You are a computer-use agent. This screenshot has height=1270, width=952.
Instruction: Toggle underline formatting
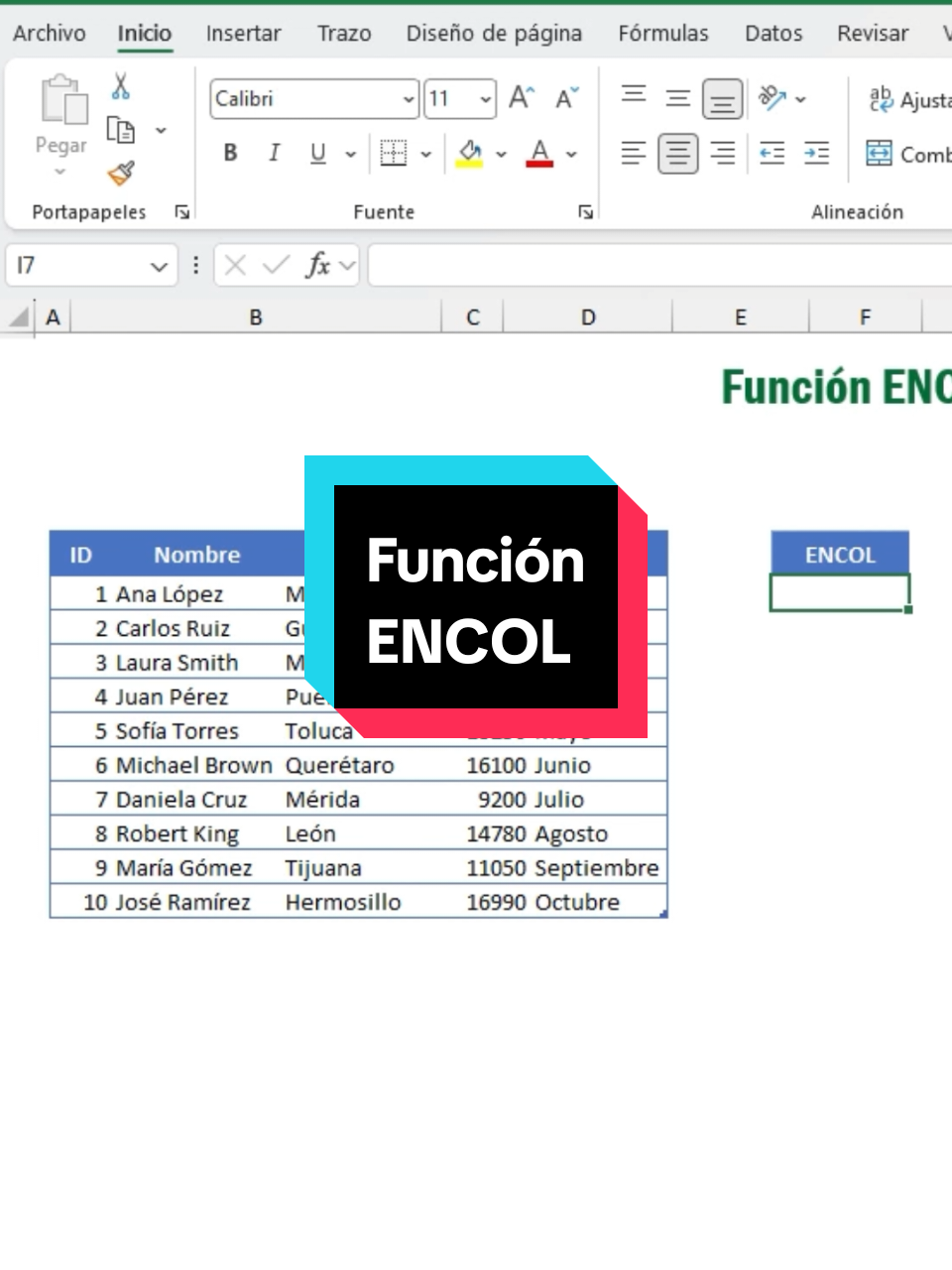317,153
